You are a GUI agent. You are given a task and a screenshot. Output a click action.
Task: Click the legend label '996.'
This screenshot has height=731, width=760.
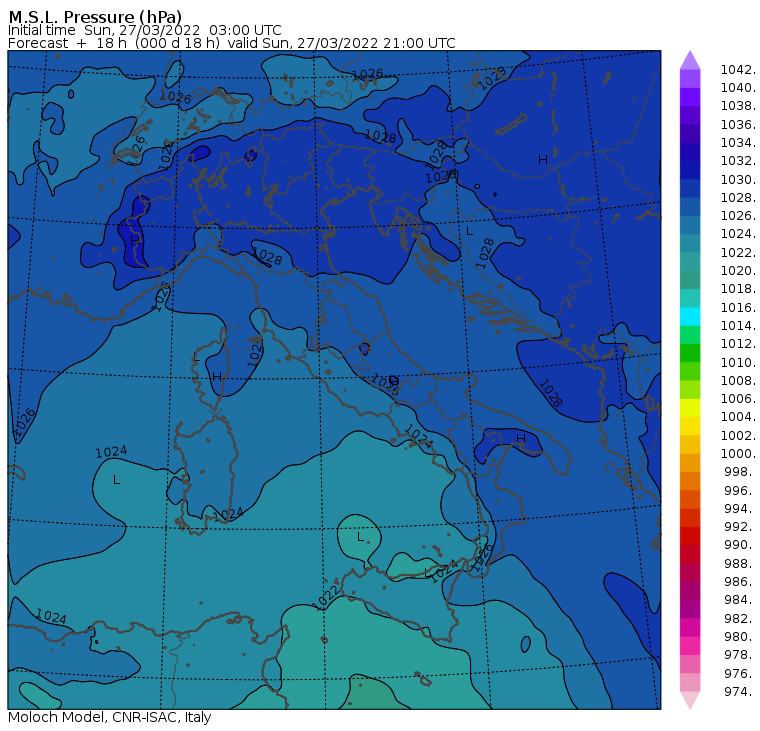pyautogui.click(x=740, y=491)
